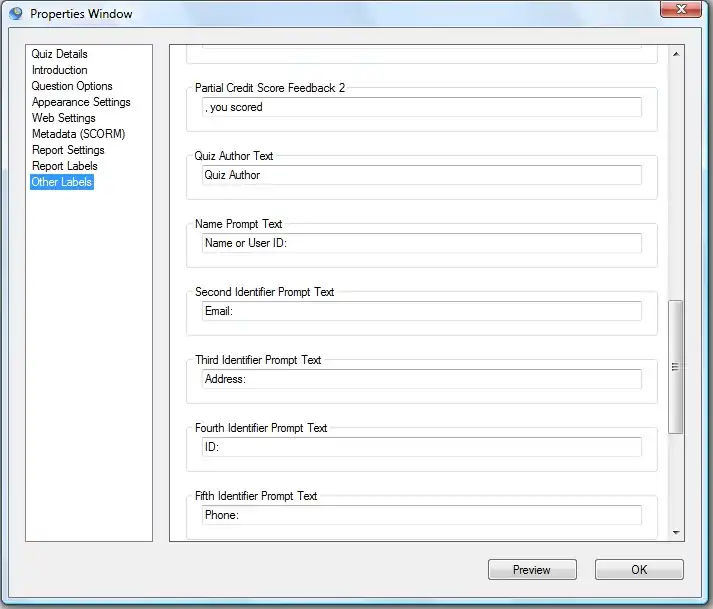Select the Other Labels item
This screenshot has height=609, width=713.
(61, 182)
